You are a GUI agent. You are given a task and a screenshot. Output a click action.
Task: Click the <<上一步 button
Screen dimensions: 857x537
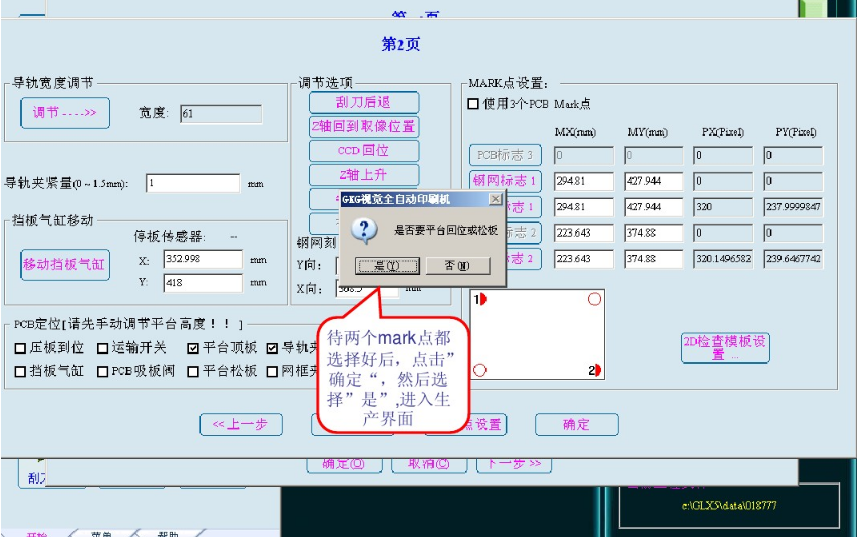[240, 425]
